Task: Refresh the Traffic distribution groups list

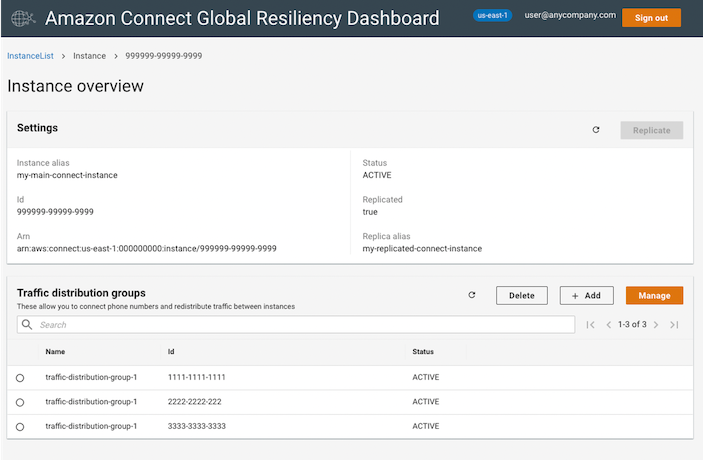Action: 472,295
